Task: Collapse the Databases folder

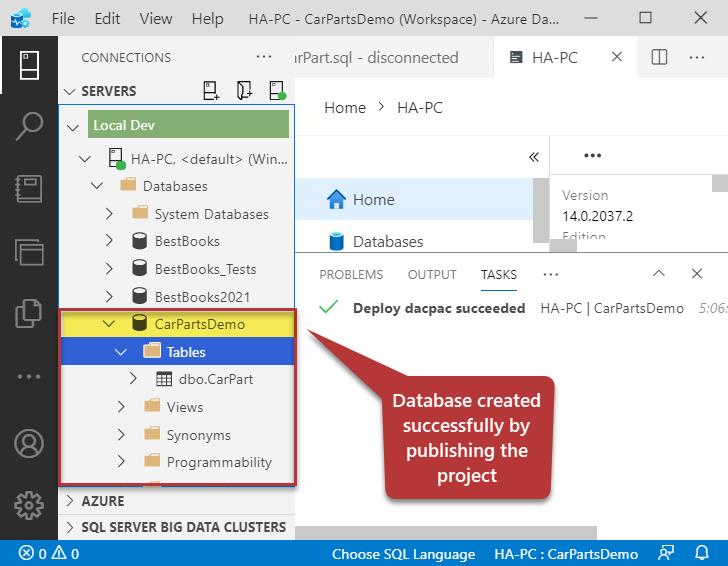Action: pyautogui.click(x=97, y=186)
